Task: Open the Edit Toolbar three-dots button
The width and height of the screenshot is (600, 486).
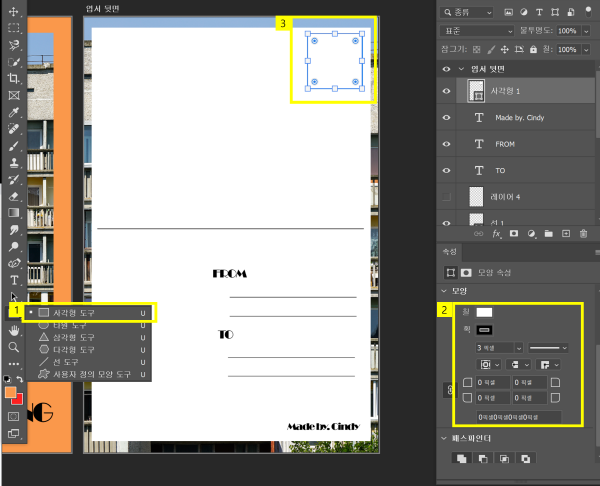Action: tap(14, 364)
